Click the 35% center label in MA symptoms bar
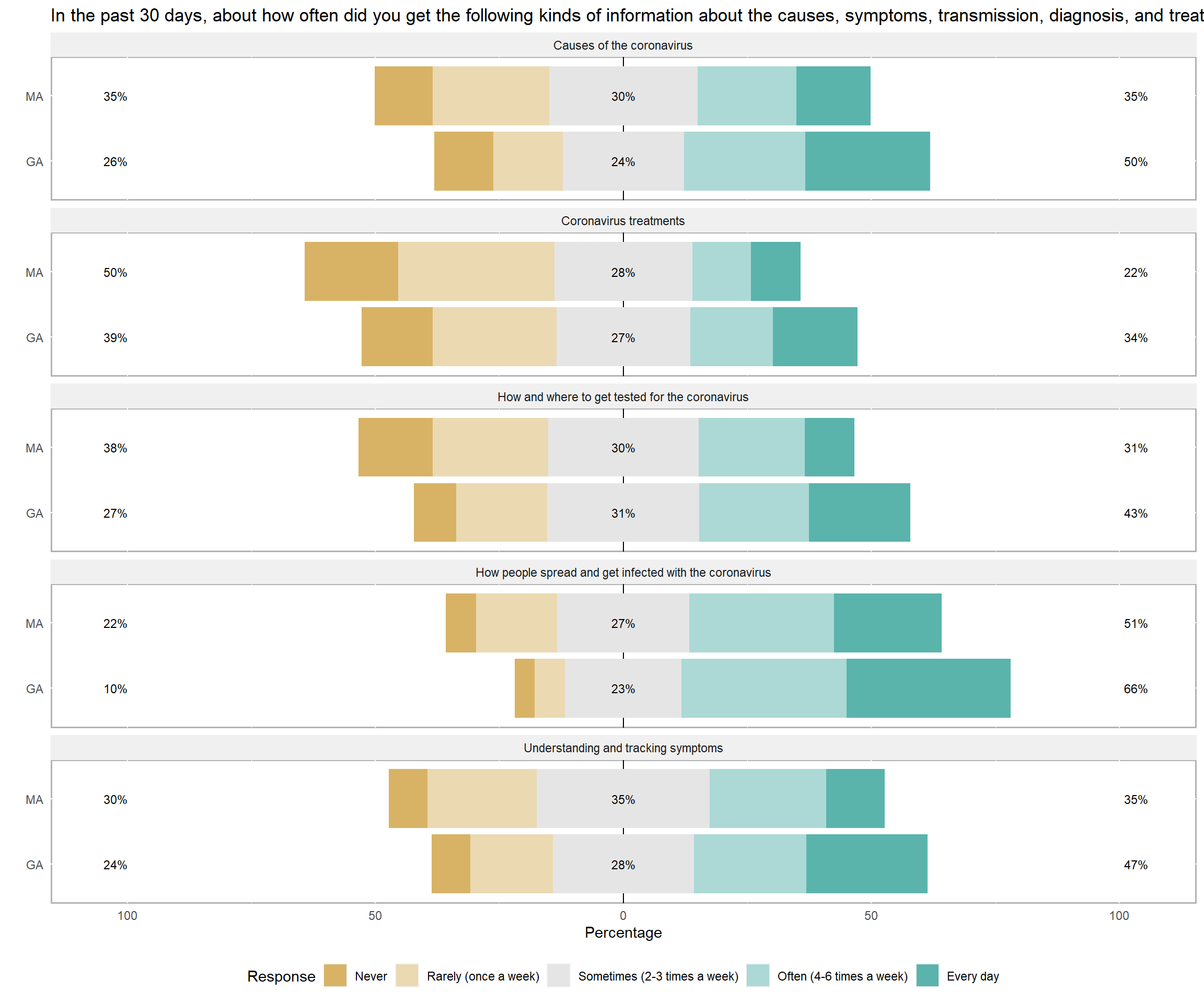 coord(622,800)
